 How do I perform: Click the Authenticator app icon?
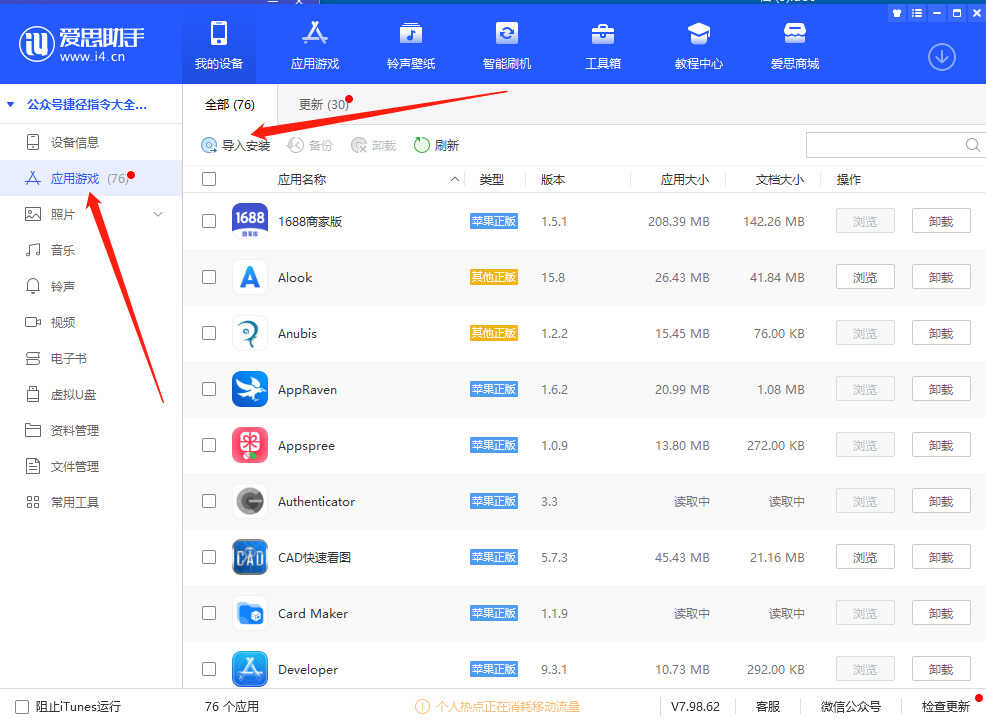[250, 501]
